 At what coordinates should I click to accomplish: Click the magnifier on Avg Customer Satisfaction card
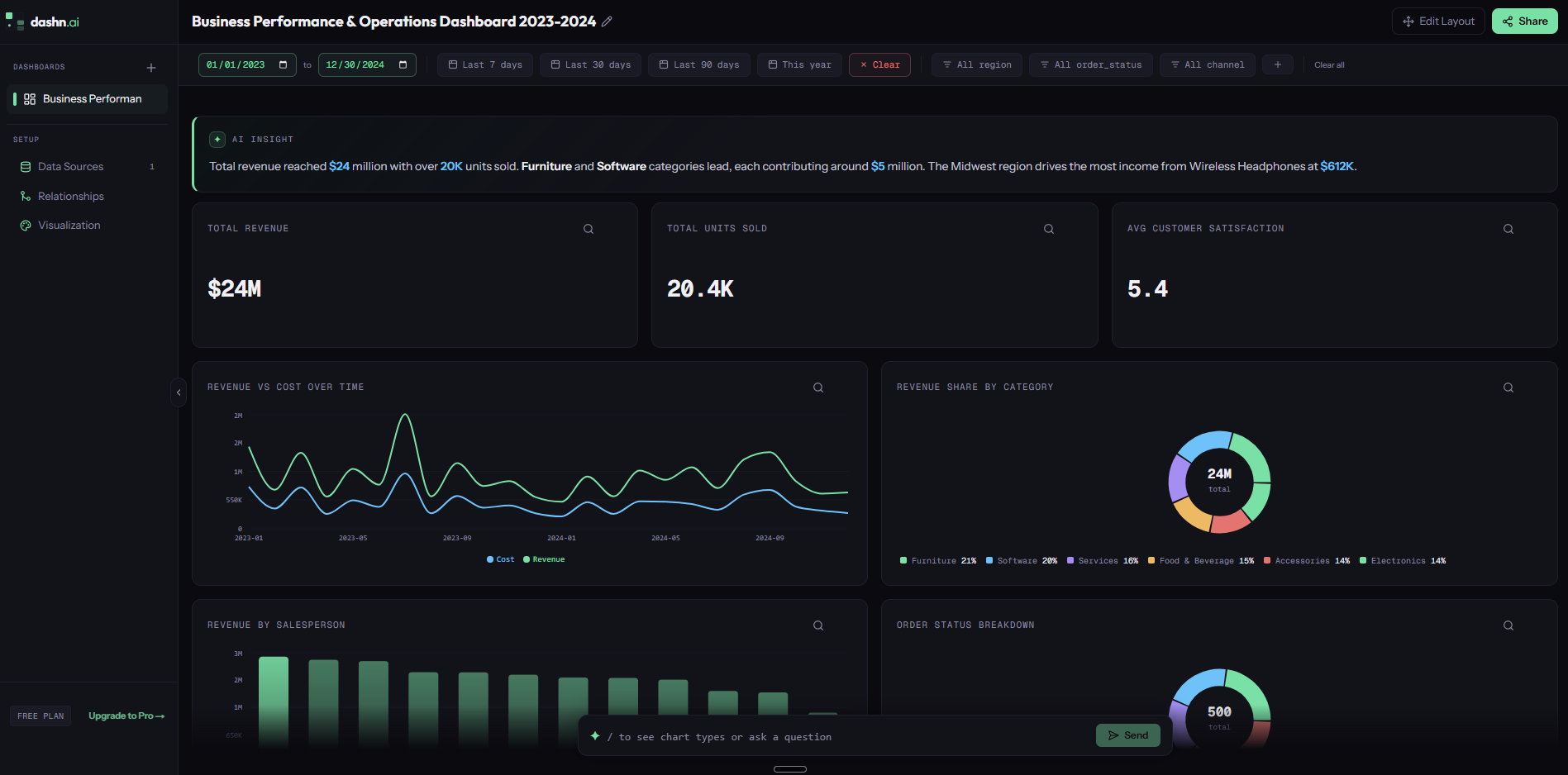tap(1508, 228)
